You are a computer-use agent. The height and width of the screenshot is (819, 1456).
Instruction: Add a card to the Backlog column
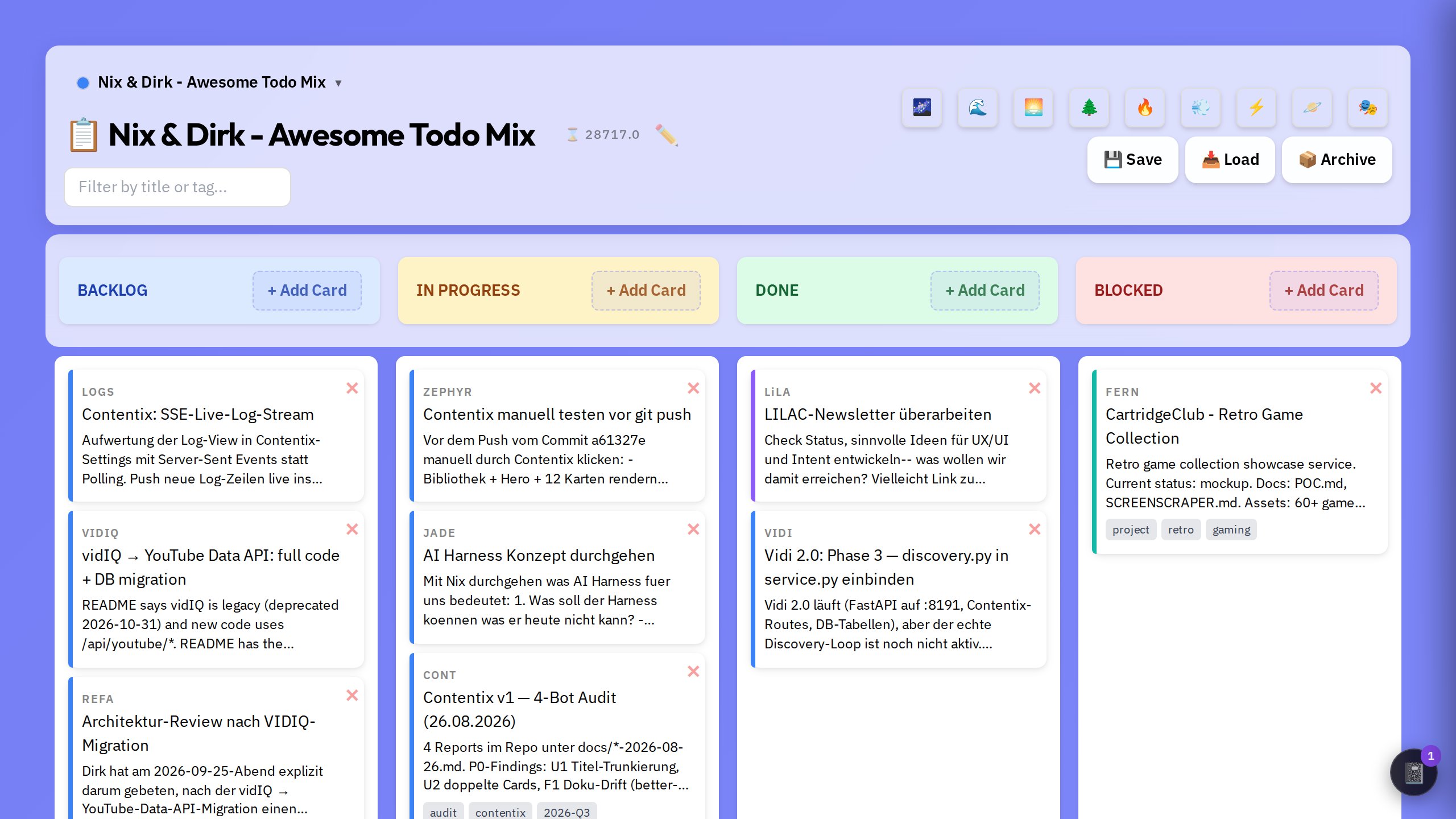point(307,291)
